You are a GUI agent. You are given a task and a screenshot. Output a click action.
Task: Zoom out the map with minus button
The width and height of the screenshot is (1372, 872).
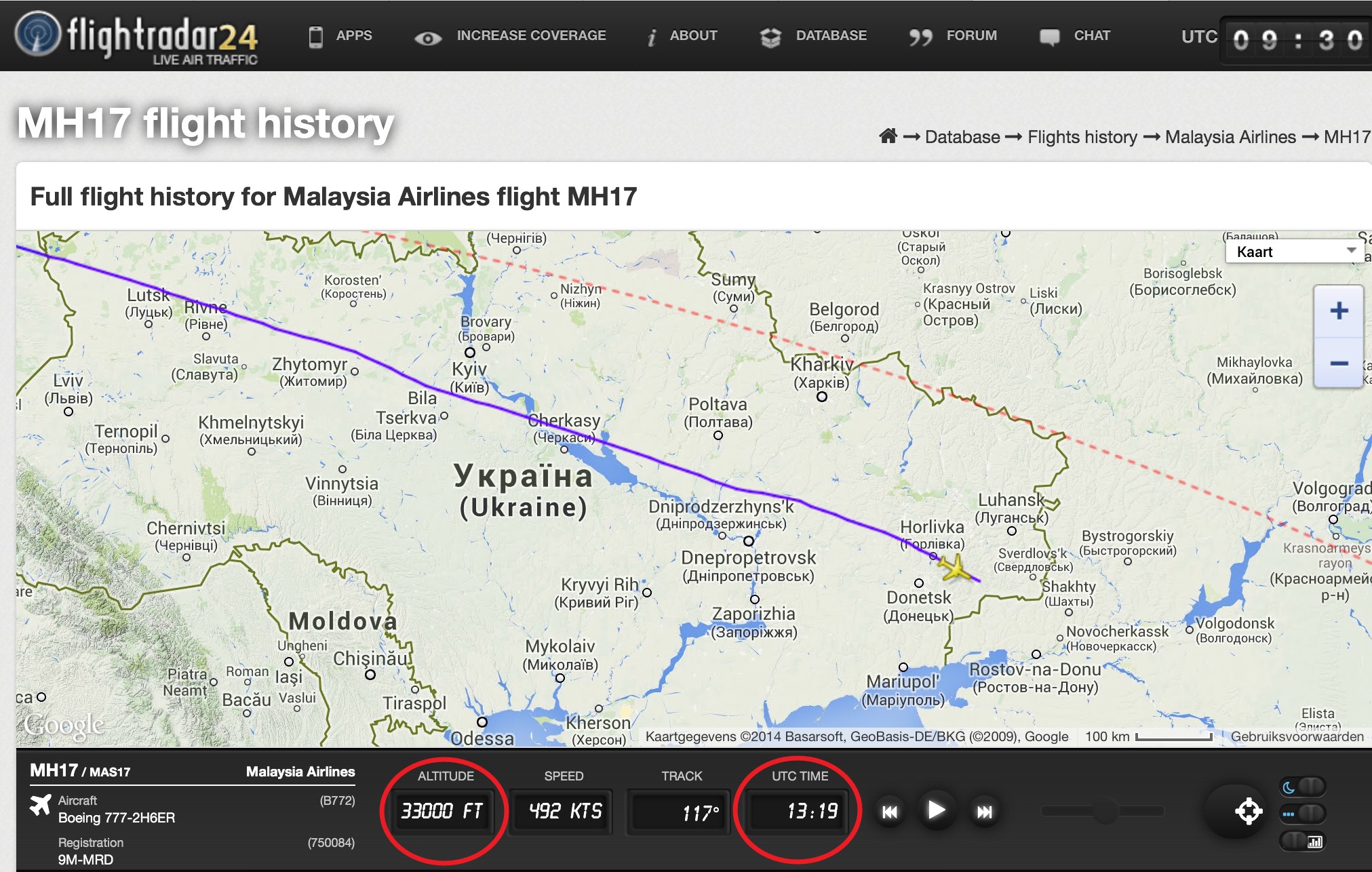pos(1339,363)
